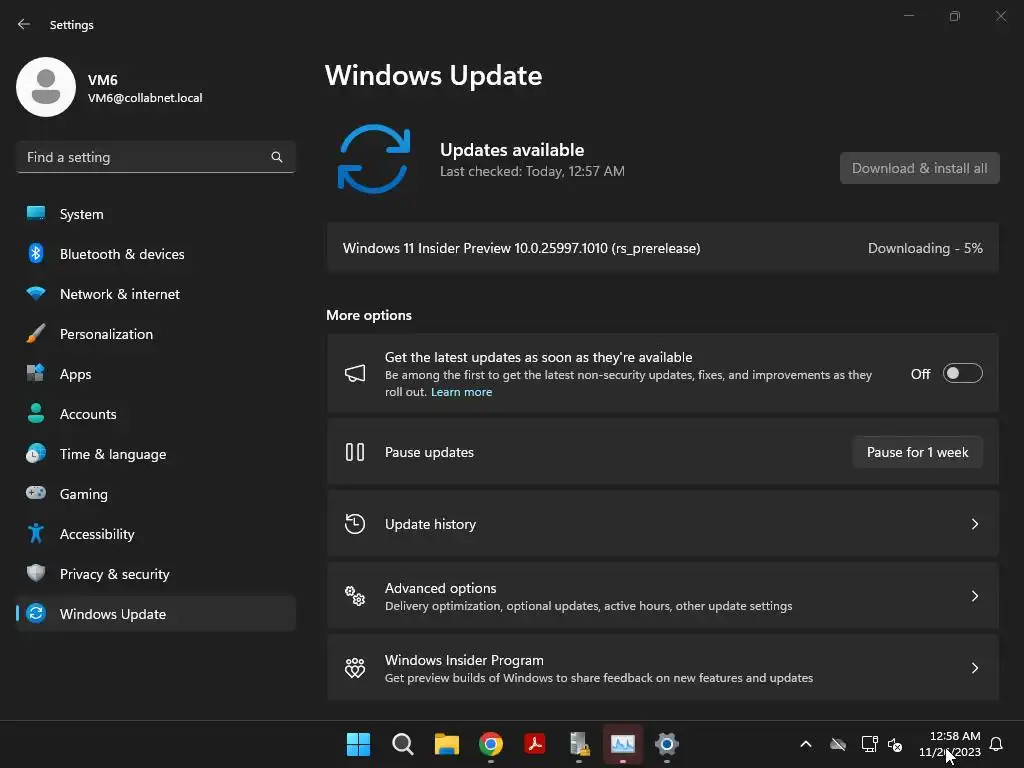Go to Bluetooth & devices

click(156, 254)
